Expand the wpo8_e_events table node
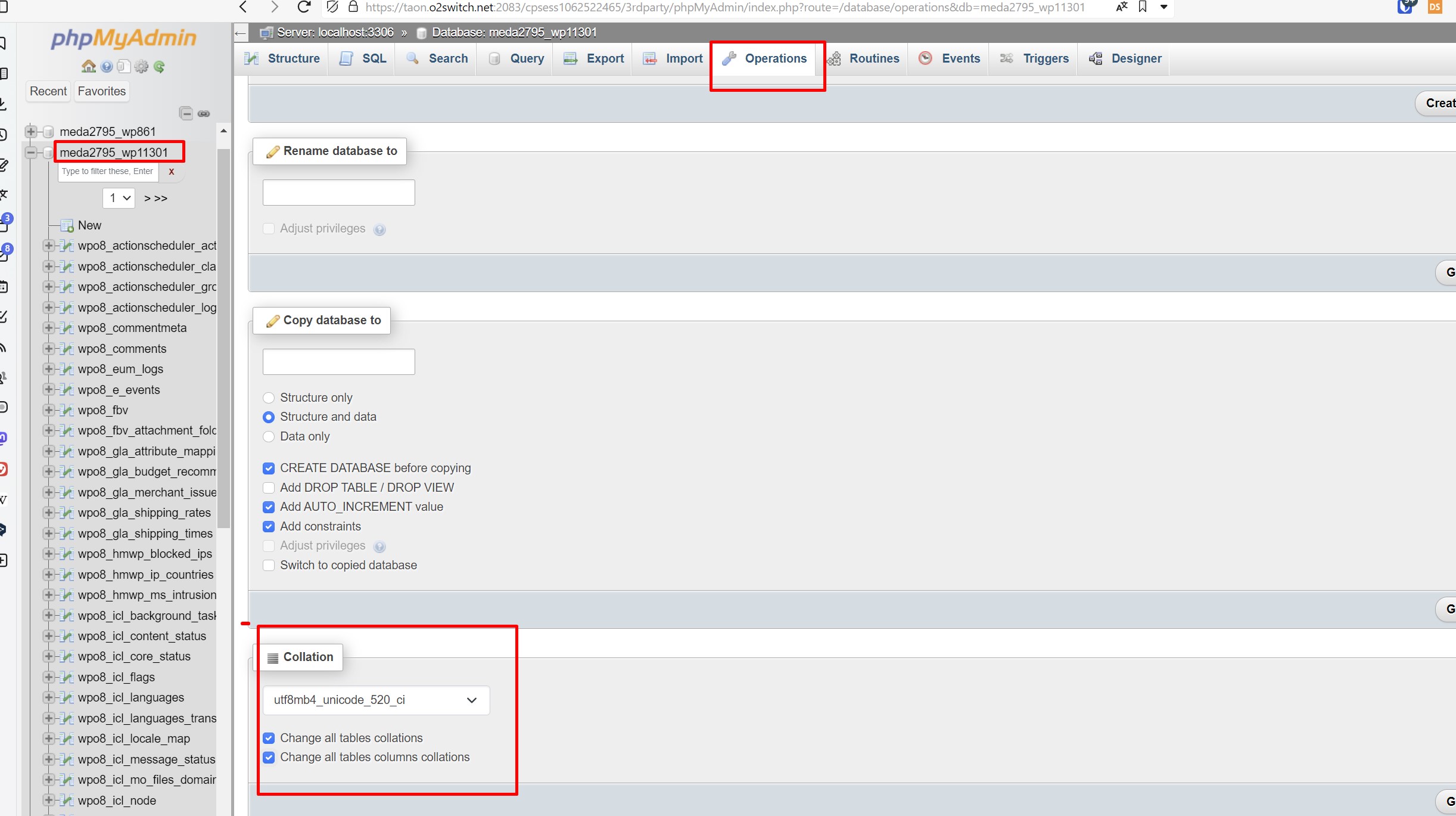The width and height of the screenshot is (1456, 816). point(49,390)
